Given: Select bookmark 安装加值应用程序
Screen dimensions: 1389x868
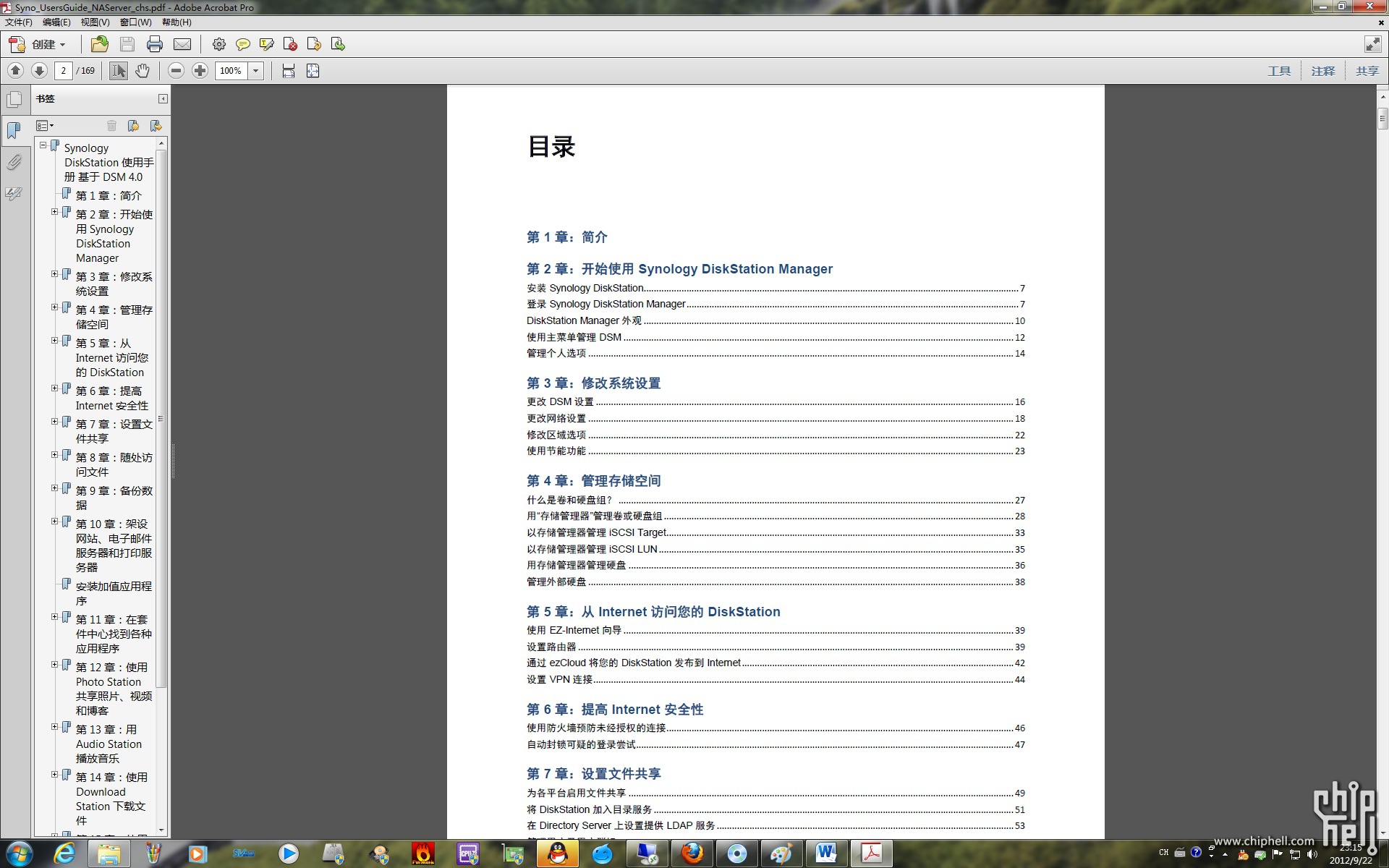Looking at the screenshot, I should 114,593.
